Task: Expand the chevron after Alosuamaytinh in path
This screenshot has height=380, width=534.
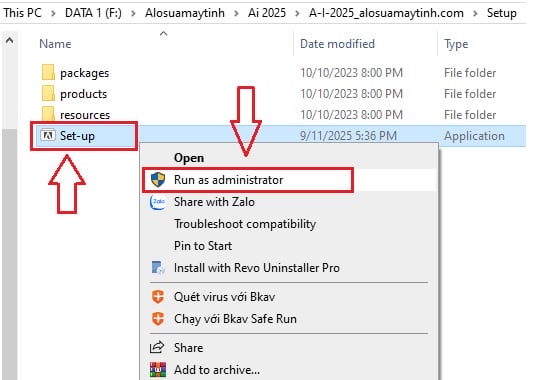Action: point(236,13)
